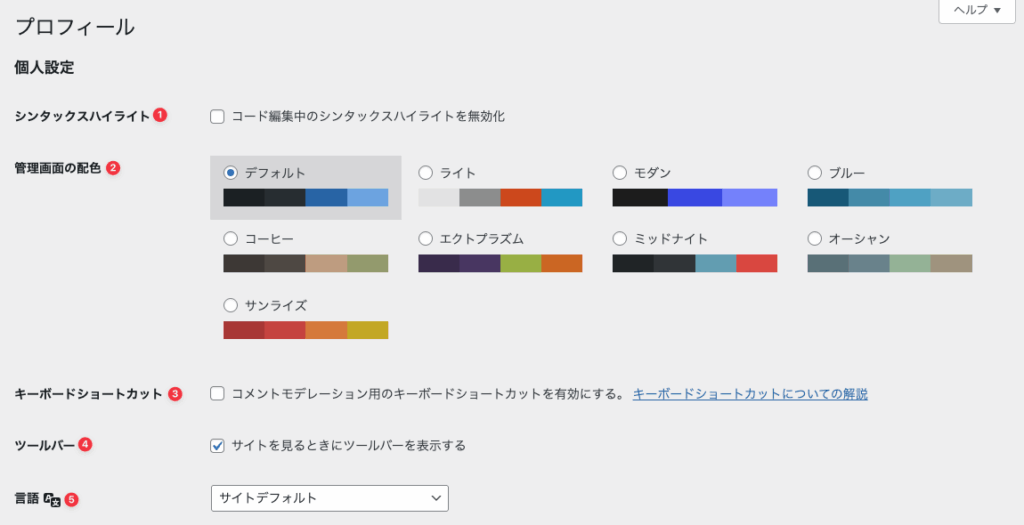This screenshot has height=525, width=1024.
Task: Select the デフォルト color scheme radio
Action: (x=231, y=173)
